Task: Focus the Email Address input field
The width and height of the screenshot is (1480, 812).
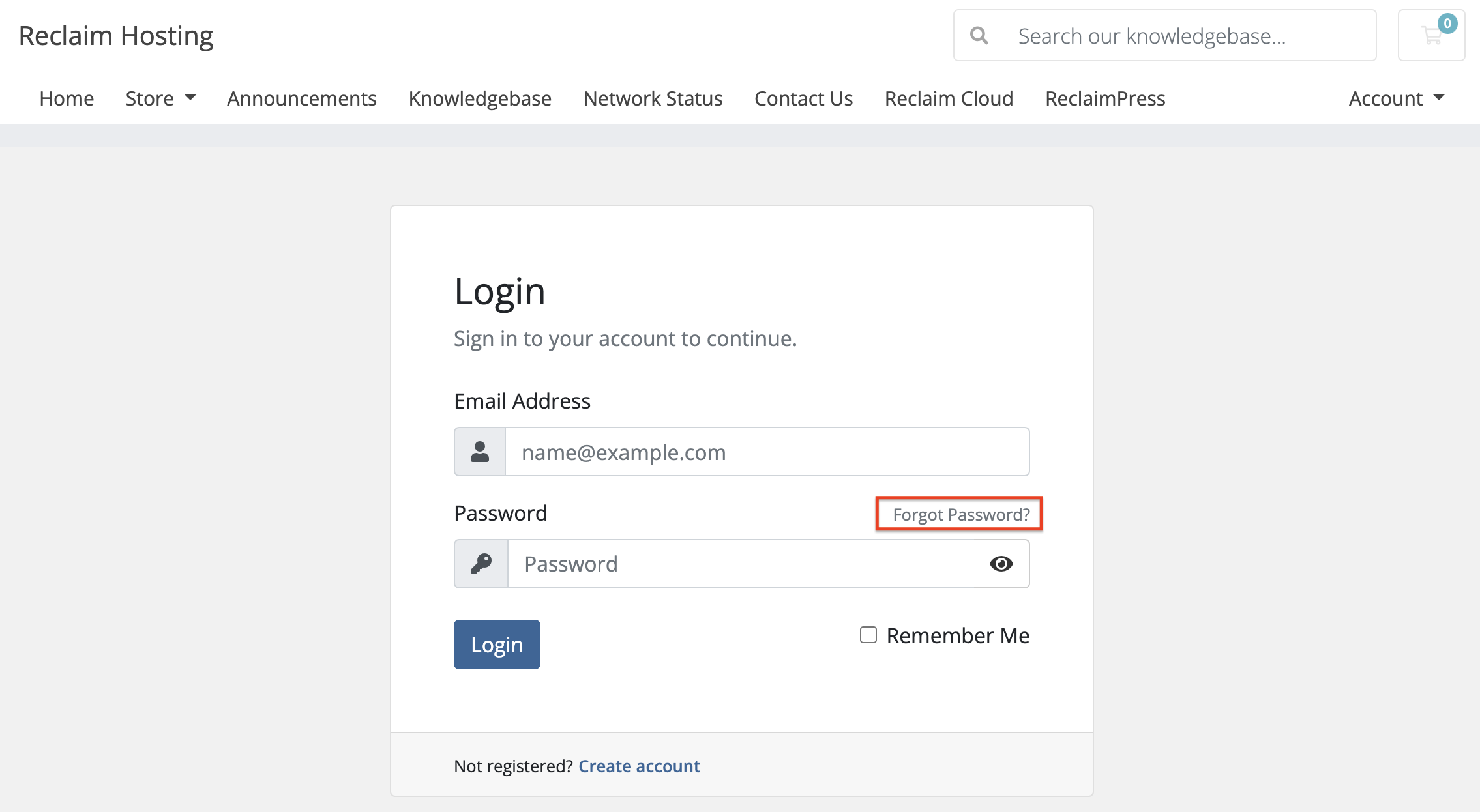Action: pos(767,452)
